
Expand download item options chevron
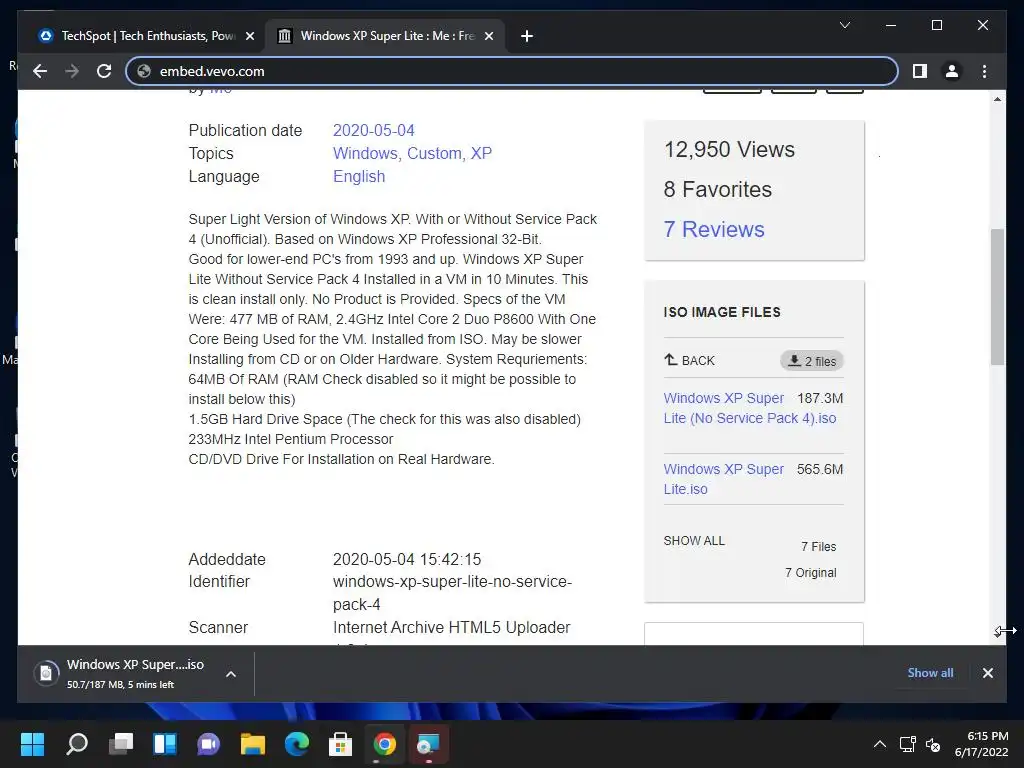(231, 674)
